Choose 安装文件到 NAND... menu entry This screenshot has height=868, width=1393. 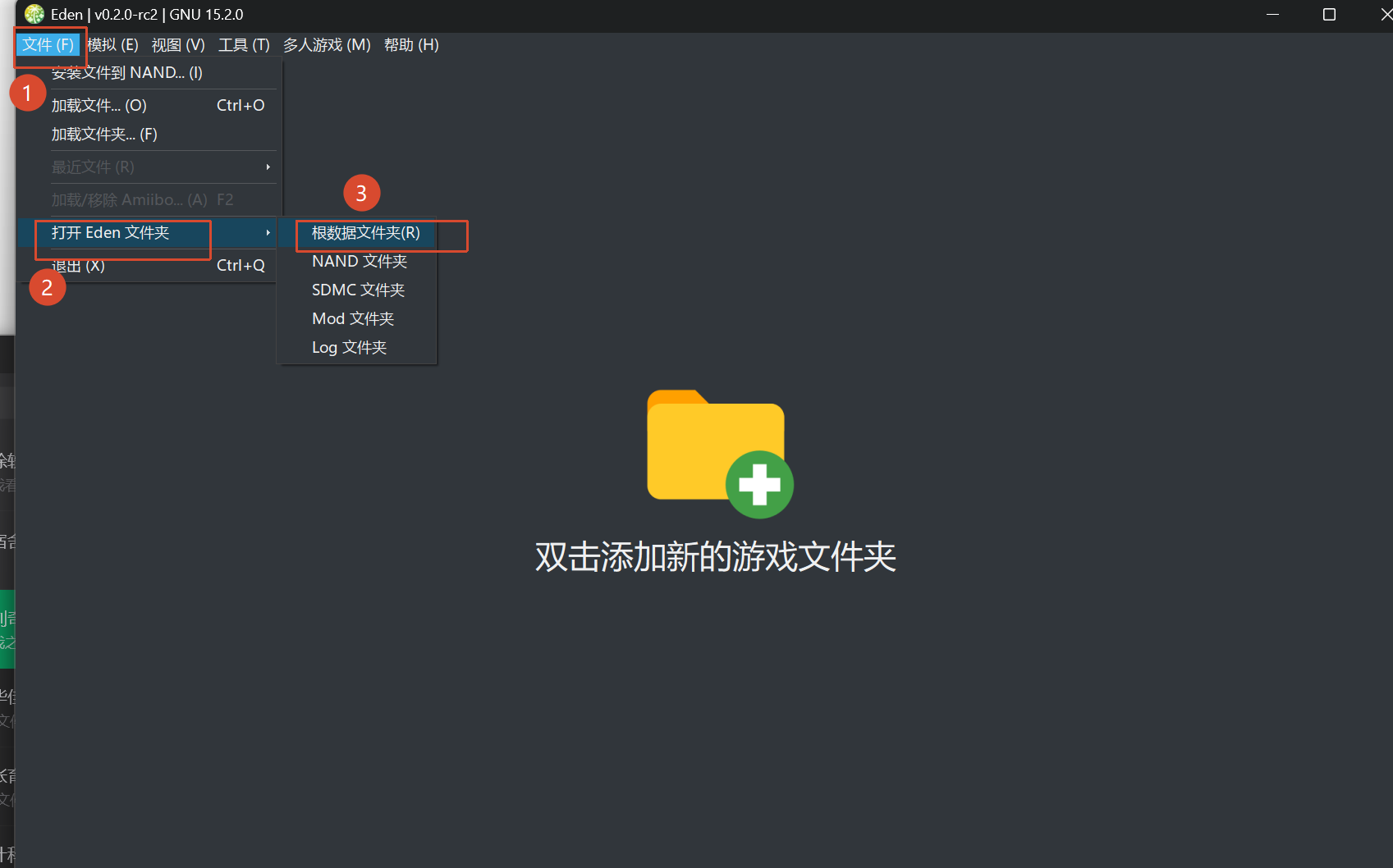(x=148, y=73)
